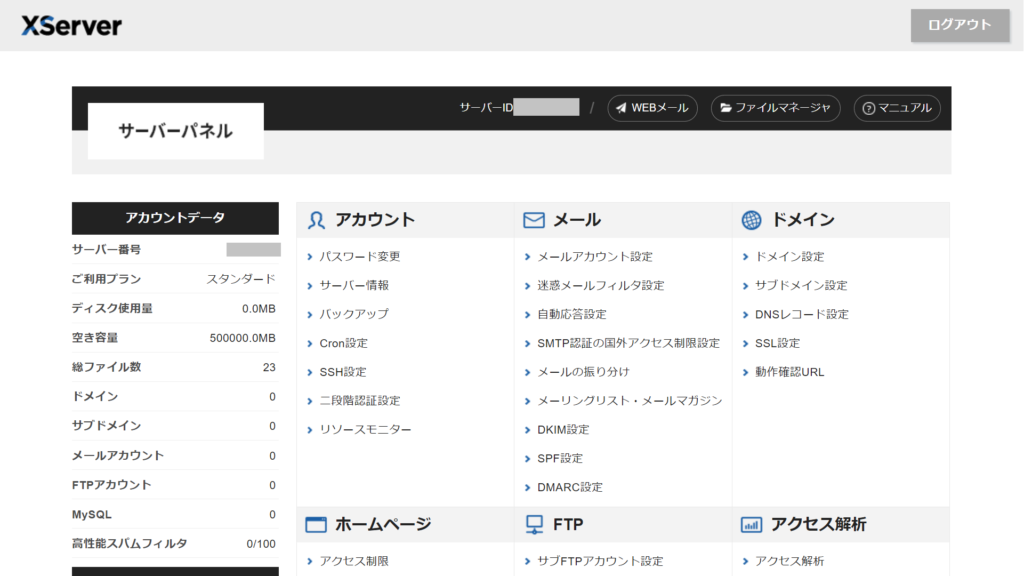Open サブFTPアカウント設定 link

click(600, 561)
